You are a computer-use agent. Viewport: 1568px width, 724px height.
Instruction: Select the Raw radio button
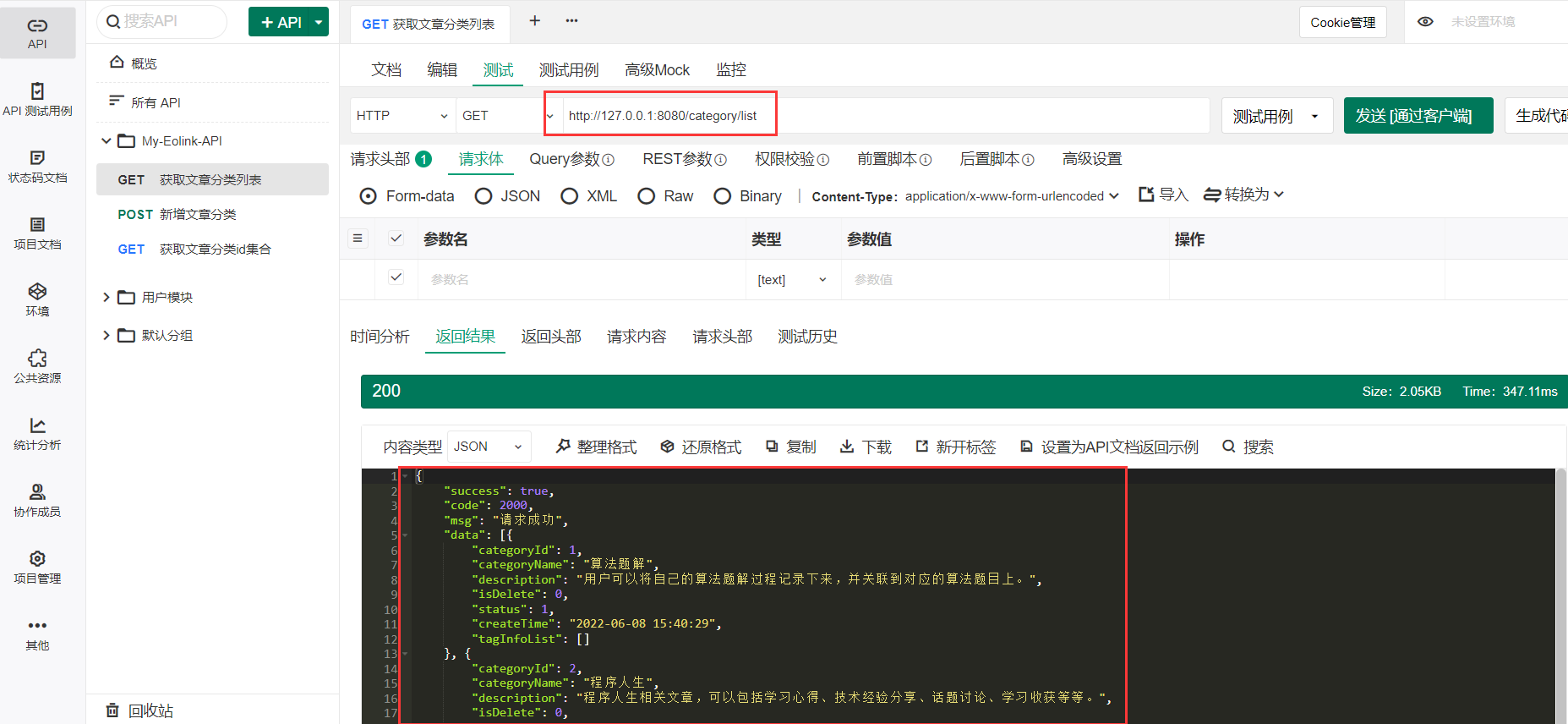point(647,196)
